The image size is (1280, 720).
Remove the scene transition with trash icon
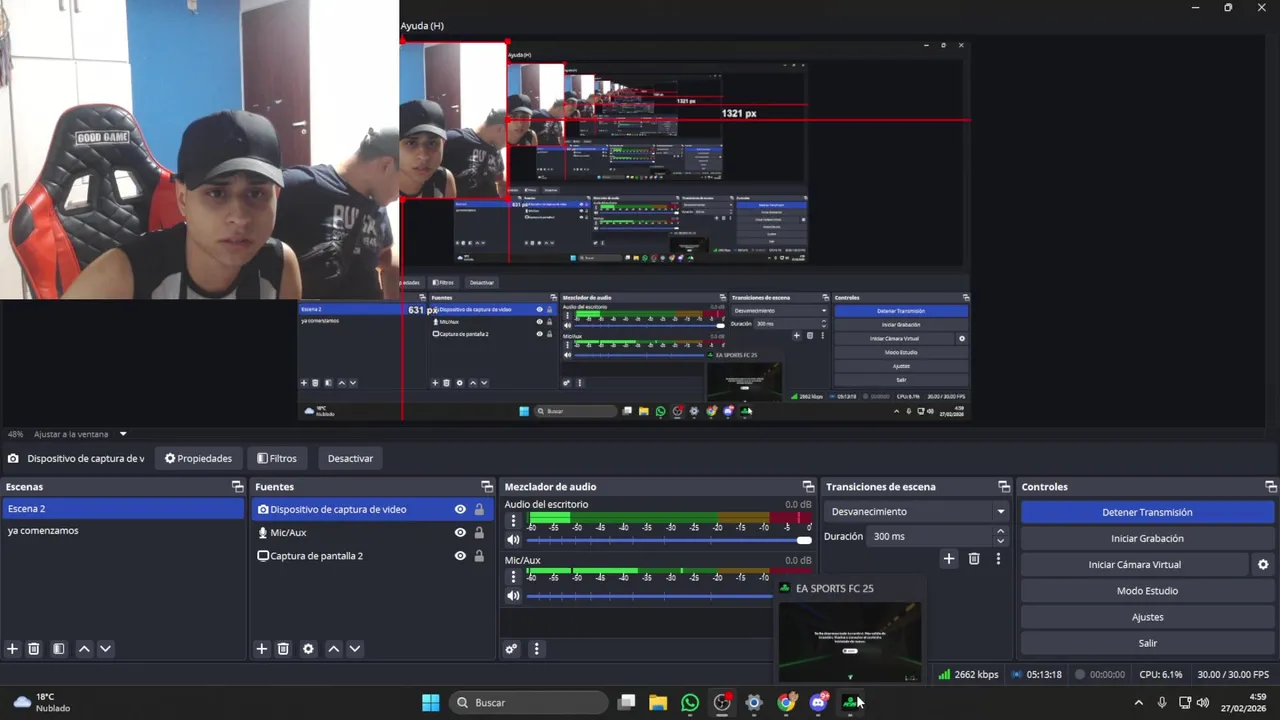[x=974, y=559]
